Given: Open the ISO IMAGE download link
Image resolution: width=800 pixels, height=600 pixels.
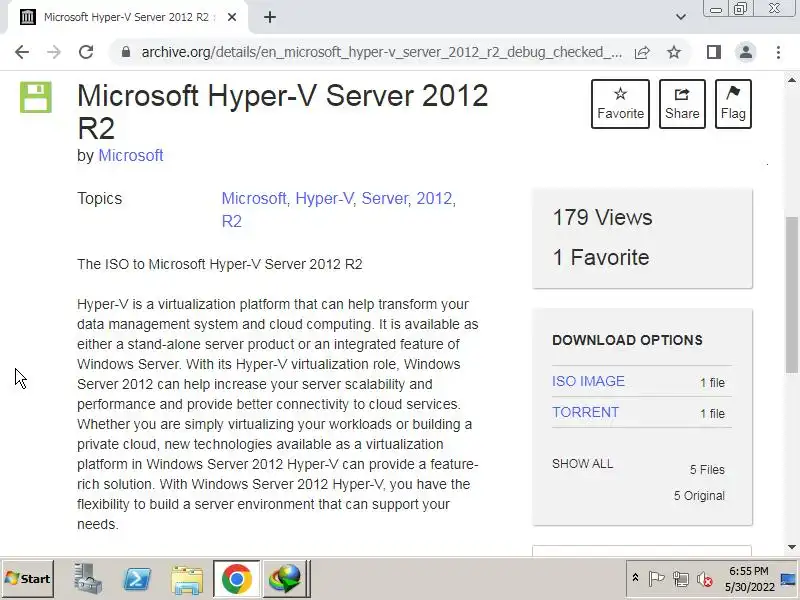Looking at the screenshot, I should click(588, 382).
